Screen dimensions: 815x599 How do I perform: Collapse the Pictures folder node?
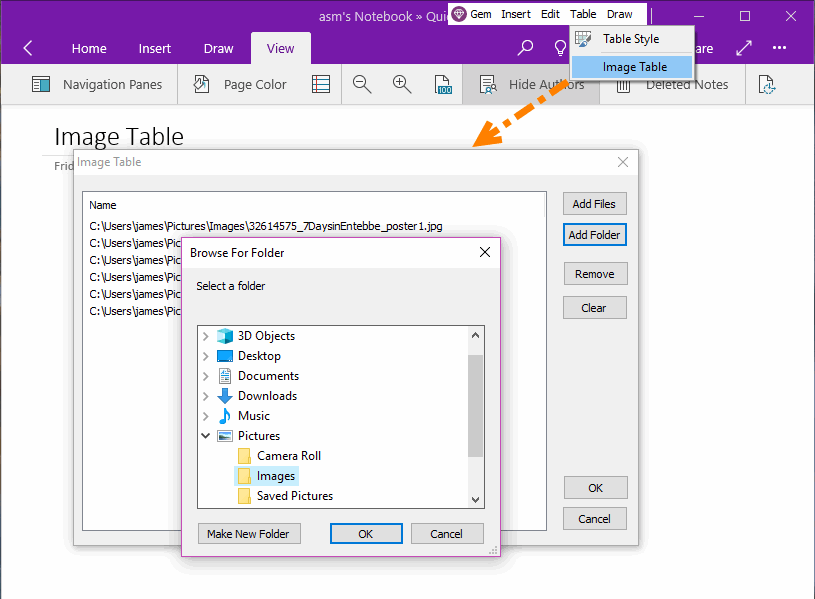point(206,436)
